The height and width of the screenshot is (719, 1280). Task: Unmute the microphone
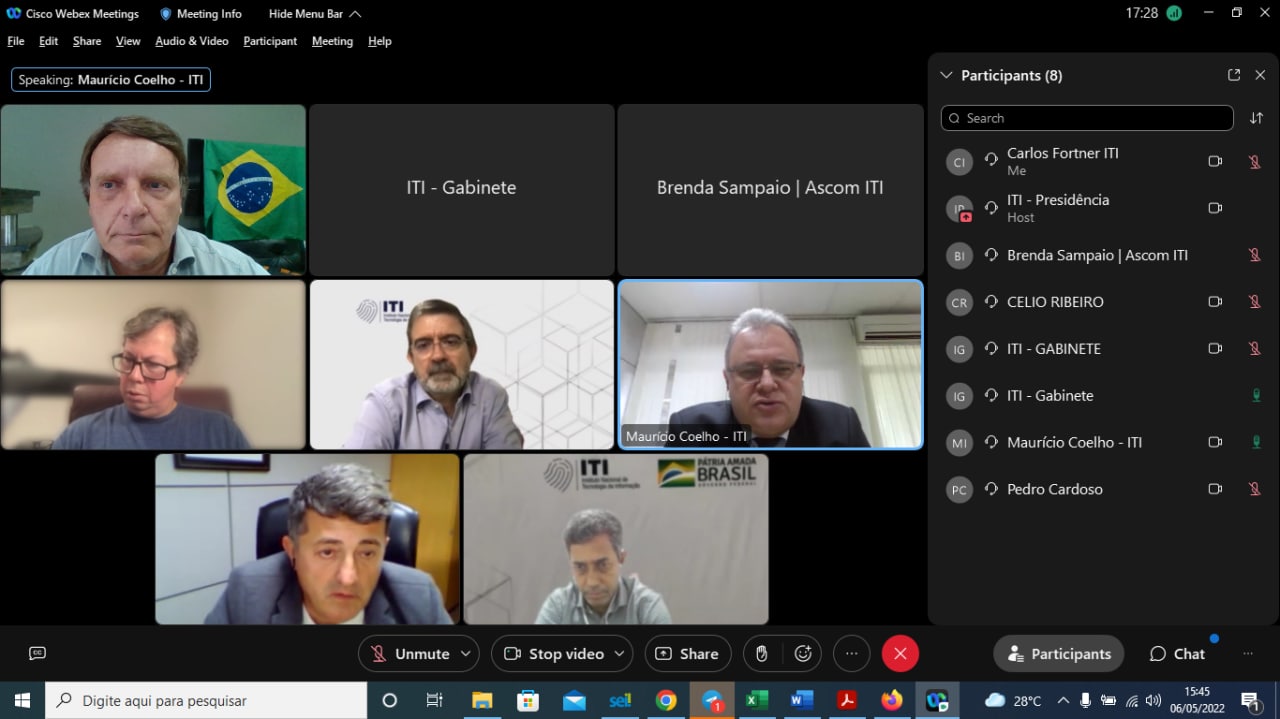pos(410,654)
